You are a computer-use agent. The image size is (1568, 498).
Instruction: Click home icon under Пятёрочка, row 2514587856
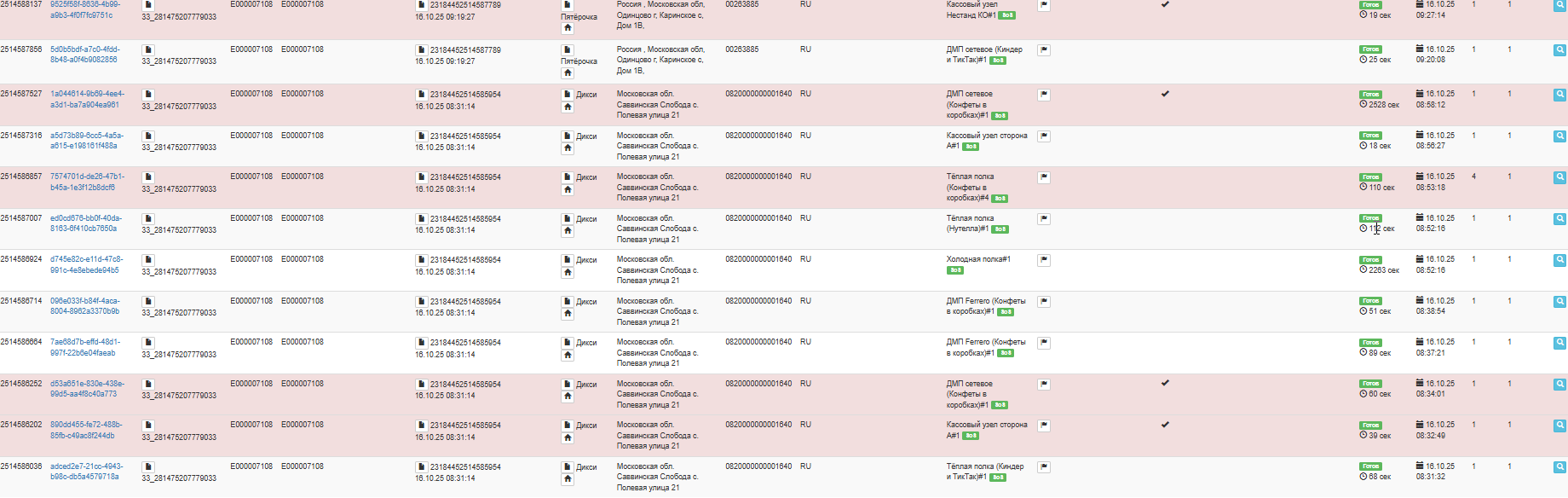click(x=568, y=73)
